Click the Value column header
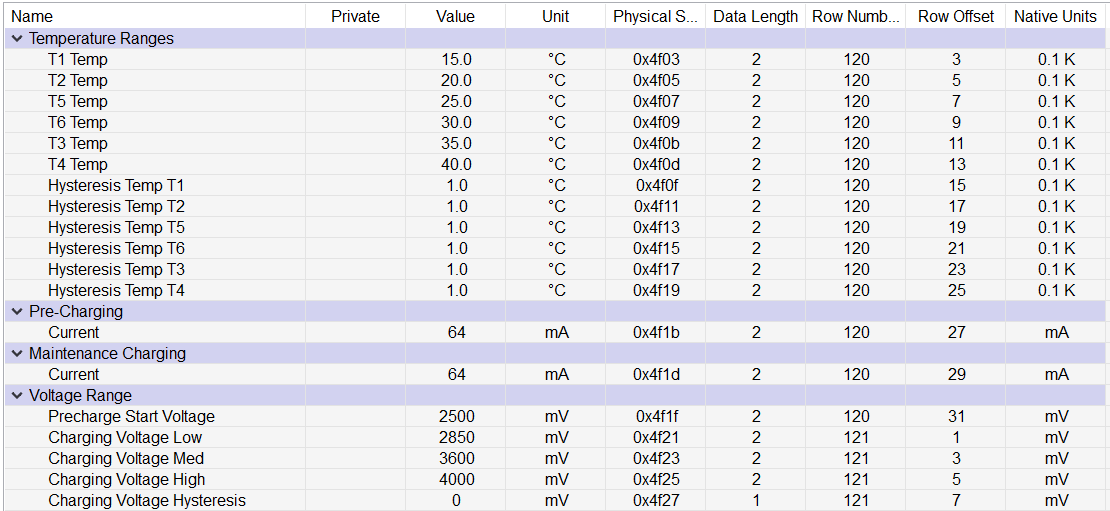The width and height of the screenshot is (1110, 511). pos(455,16)
